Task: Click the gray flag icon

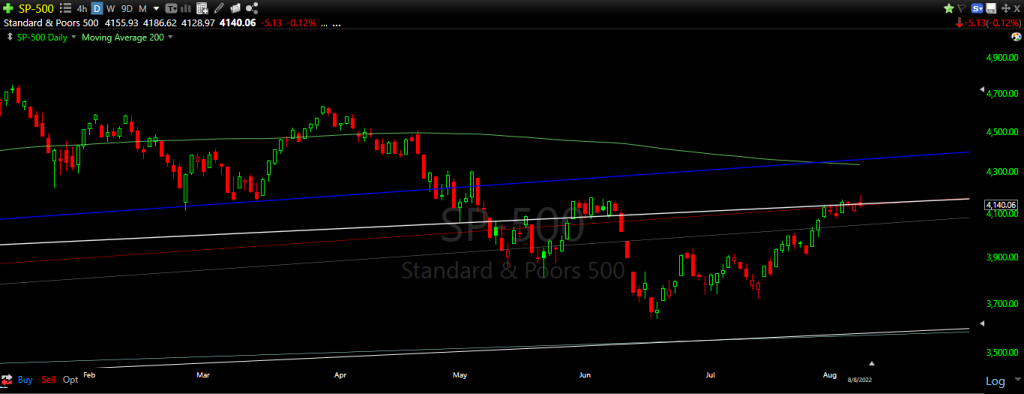Action: coord(961,8)
